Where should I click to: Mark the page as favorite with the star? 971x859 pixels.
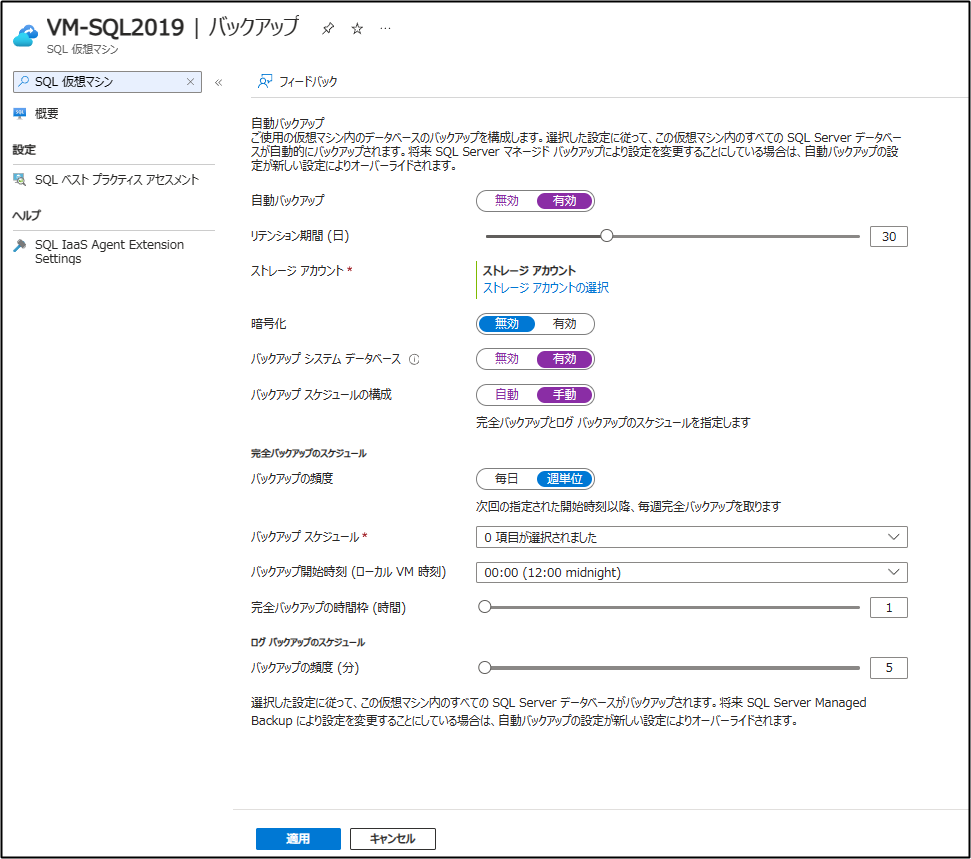(357, 28)
